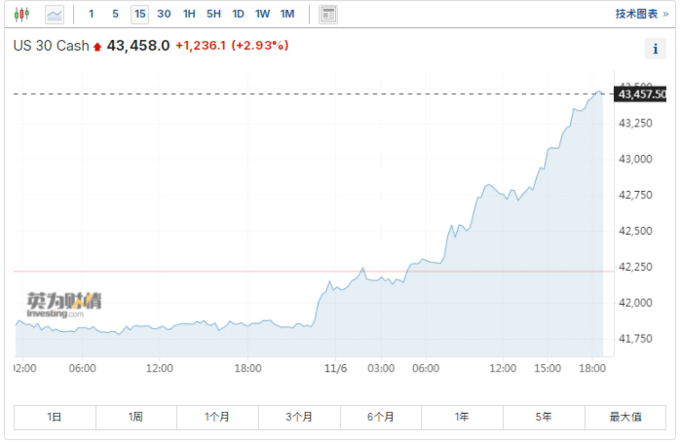Click the Investing.com watermark logo
Image resolution: width=680 pixels, height=442 pixels.
pos(63,305)
